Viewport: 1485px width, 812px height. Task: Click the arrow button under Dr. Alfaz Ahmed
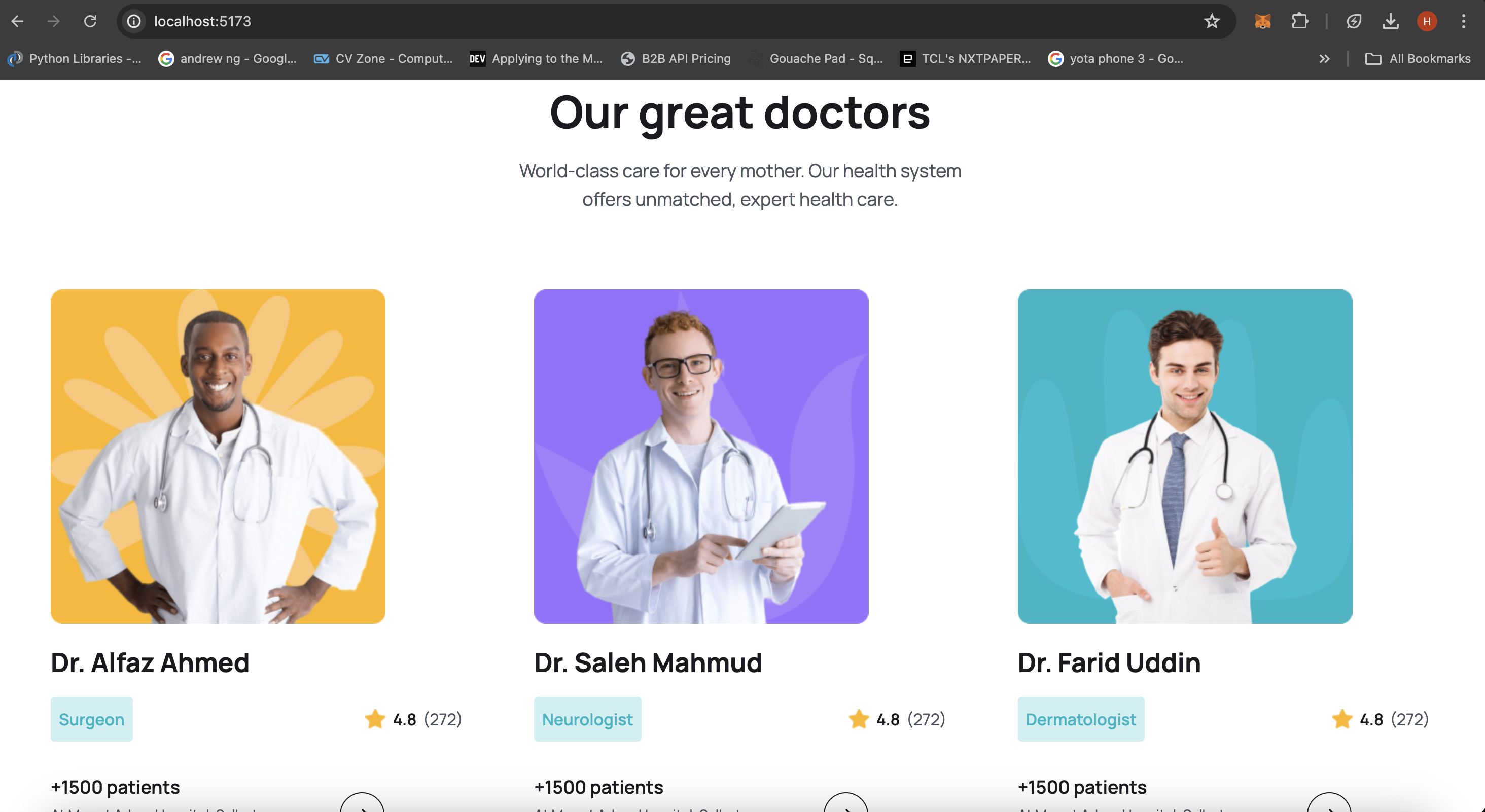362,804
